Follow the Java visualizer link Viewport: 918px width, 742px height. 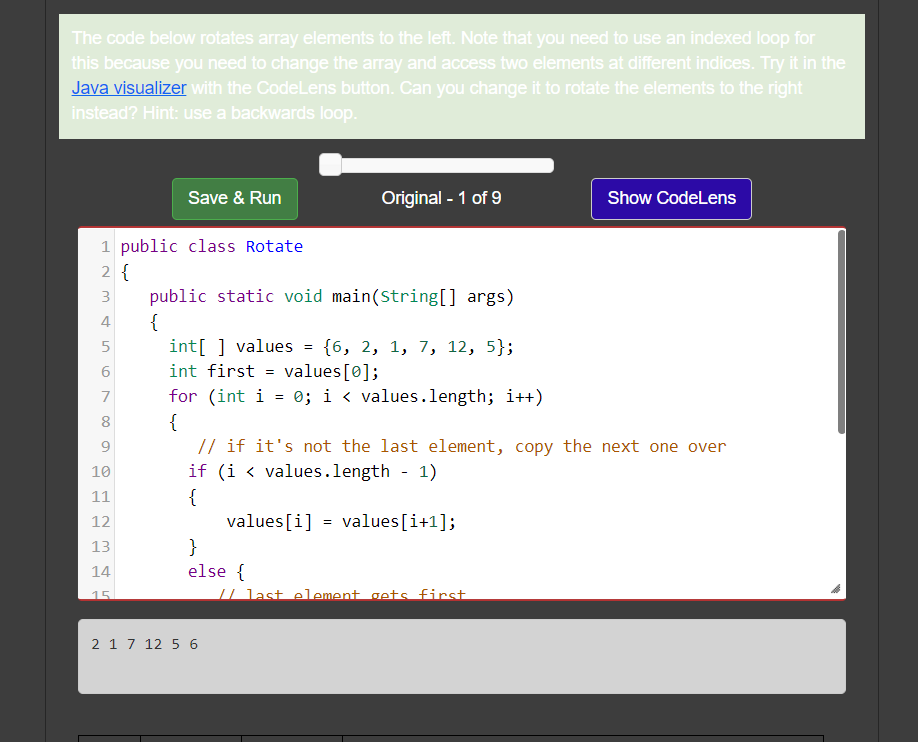coord(129,88)
